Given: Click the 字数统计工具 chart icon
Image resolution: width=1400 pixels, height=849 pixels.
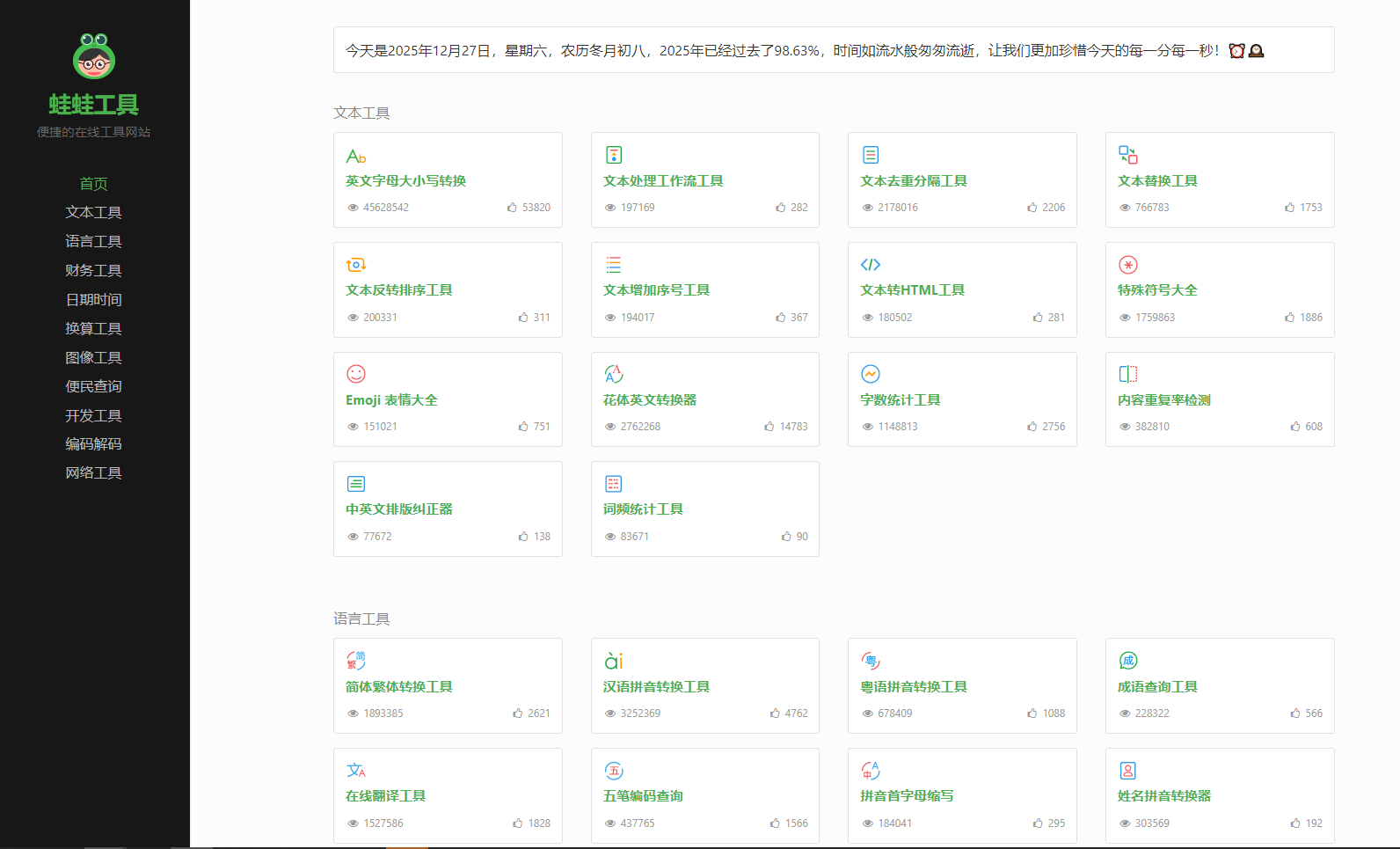Looking at the screenshot, I should [x=870, y=374].
